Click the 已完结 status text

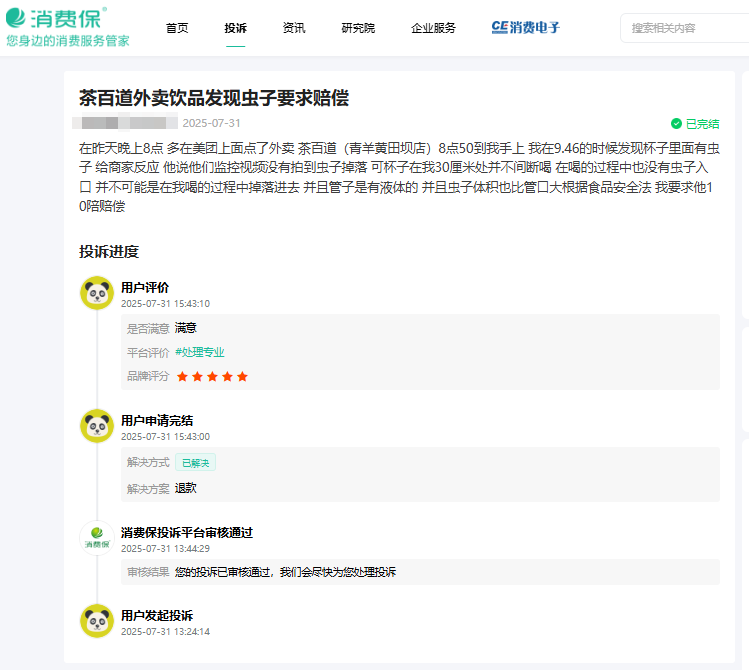point(702,124)
